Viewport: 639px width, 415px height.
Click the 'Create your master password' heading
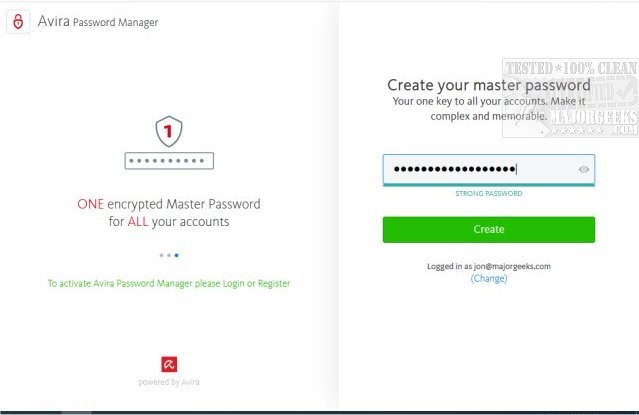(488, 85)
